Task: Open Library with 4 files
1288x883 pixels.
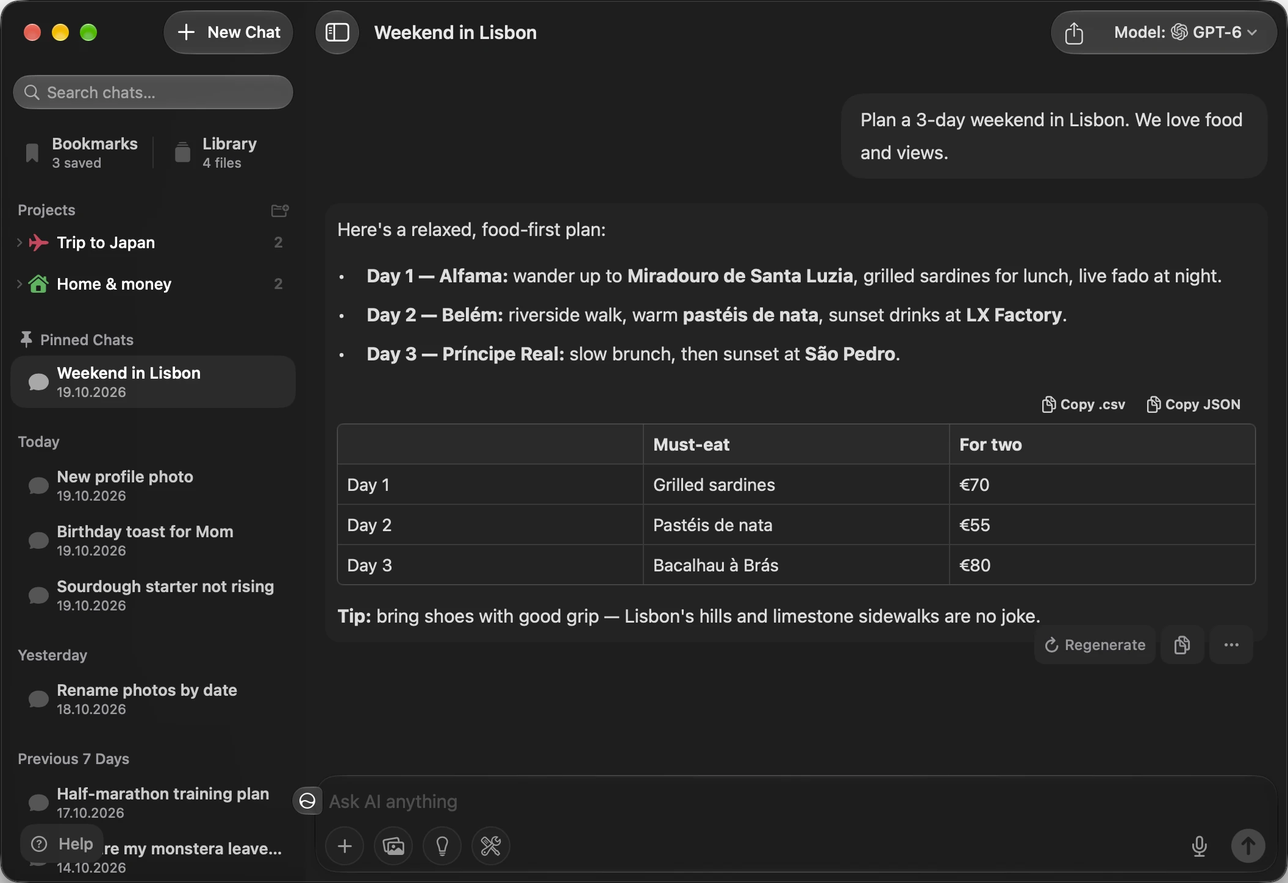Action: [216, 152]
